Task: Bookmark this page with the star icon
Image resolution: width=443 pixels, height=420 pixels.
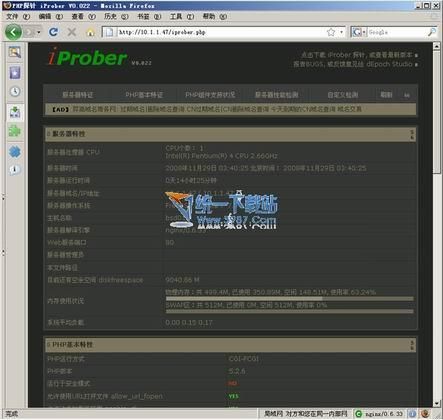Action: [331, 32]
